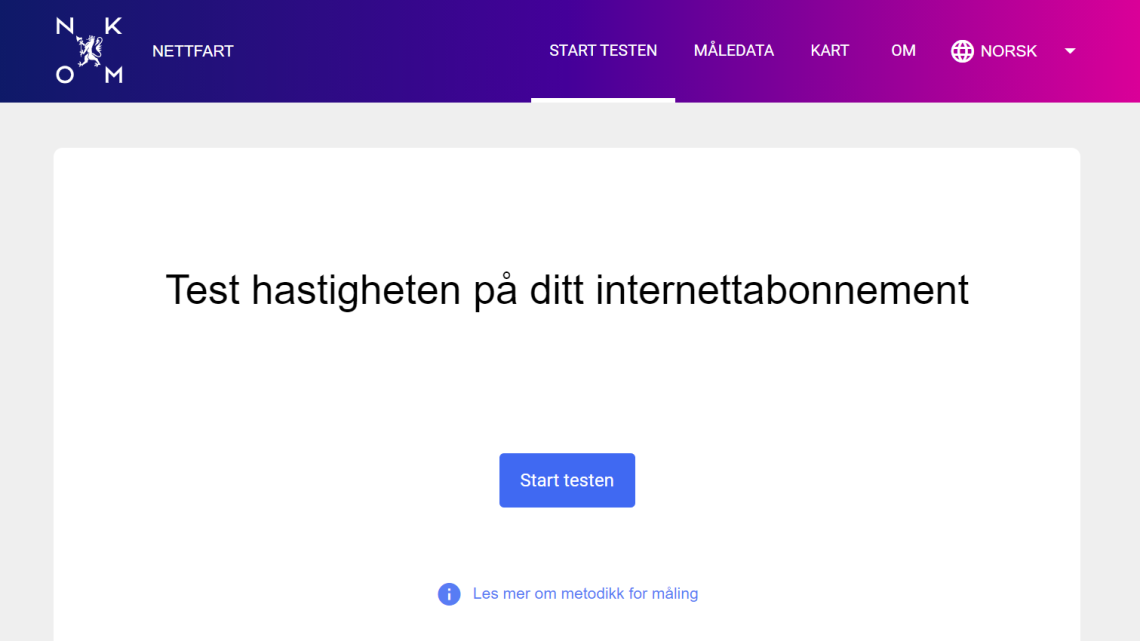Screen dimensions: 1140x641
Task: Click the Nkom logo letters N-K-O-M
Action: pos(89,50)
